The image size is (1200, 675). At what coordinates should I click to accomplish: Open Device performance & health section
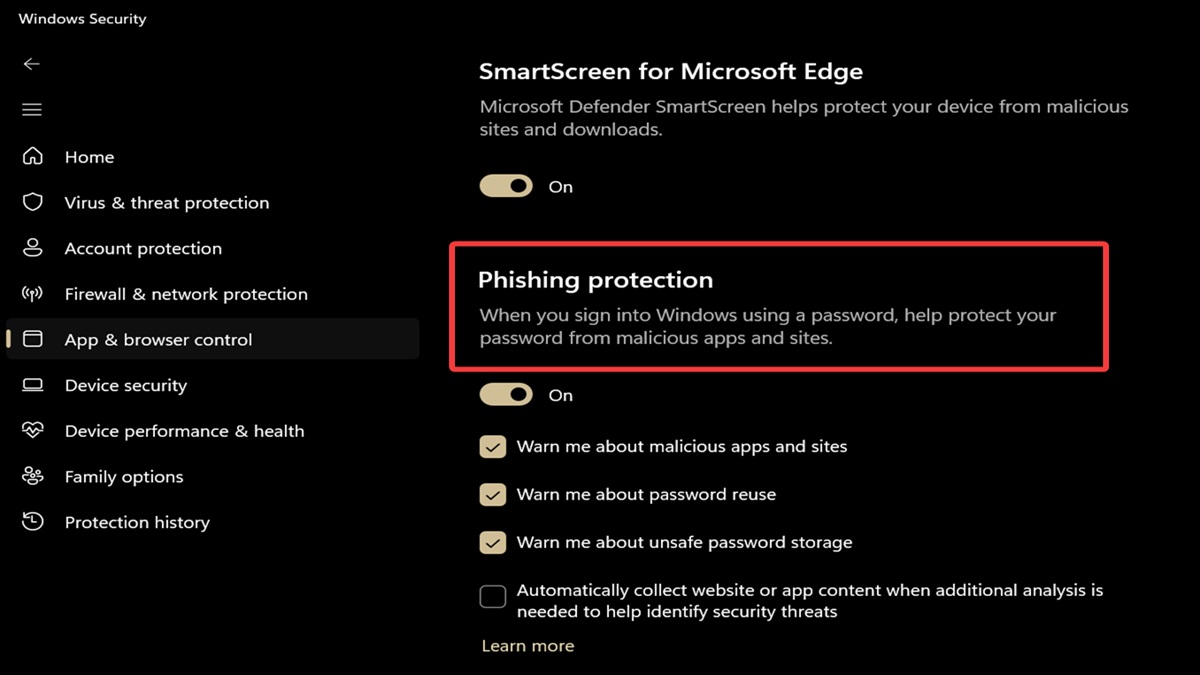point(184,431)
